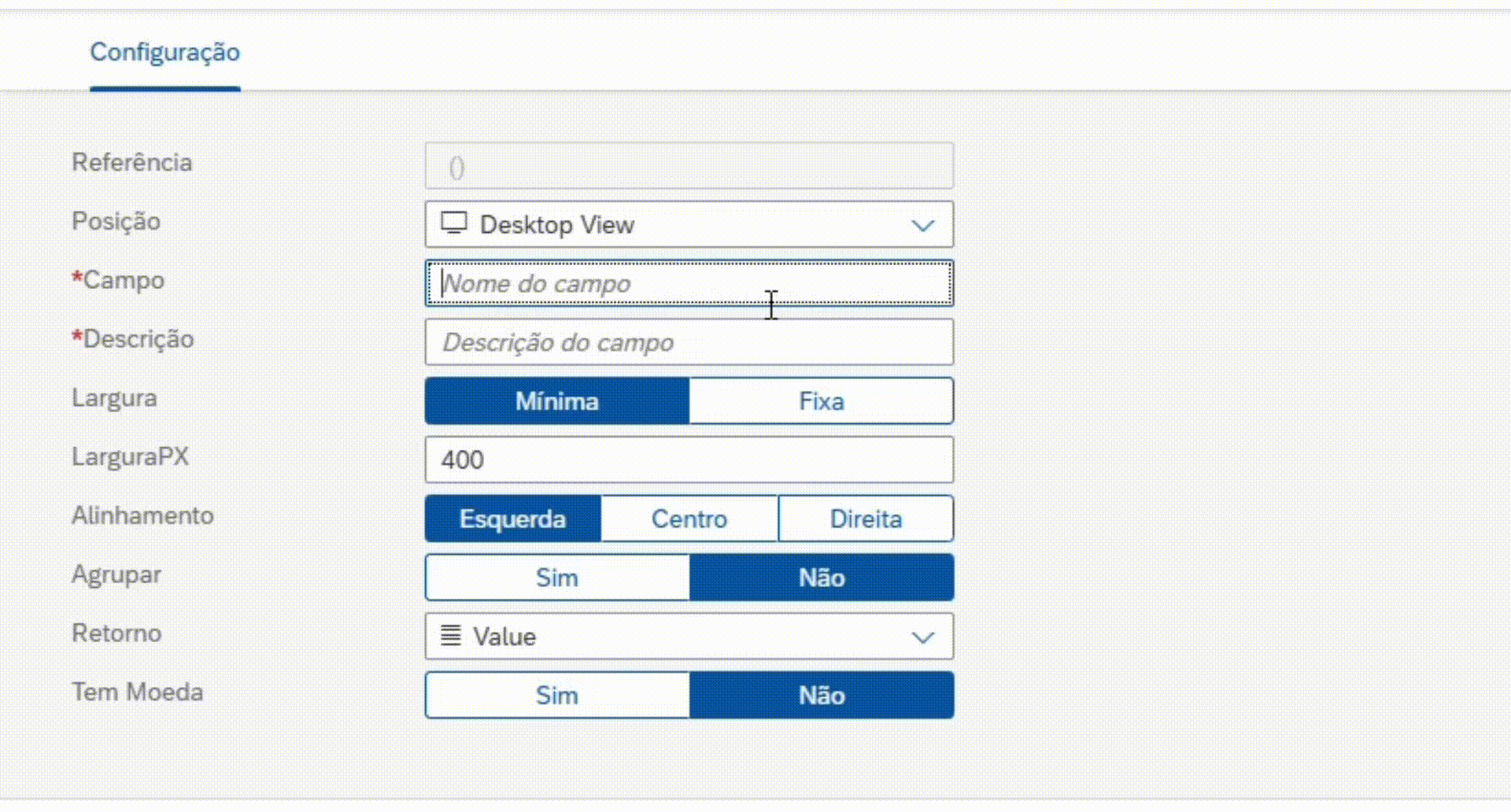
Task: Choose Não for Agrupar
Action: (821, 578)
